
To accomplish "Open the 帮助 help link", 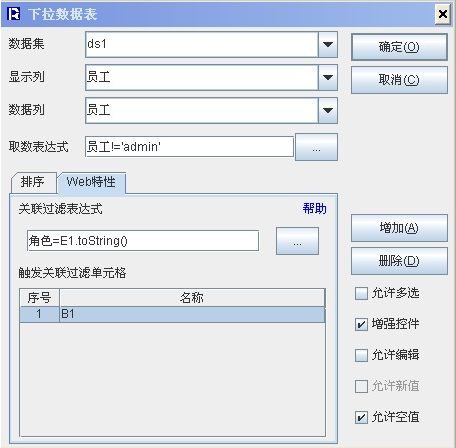I will pos(314,209).
